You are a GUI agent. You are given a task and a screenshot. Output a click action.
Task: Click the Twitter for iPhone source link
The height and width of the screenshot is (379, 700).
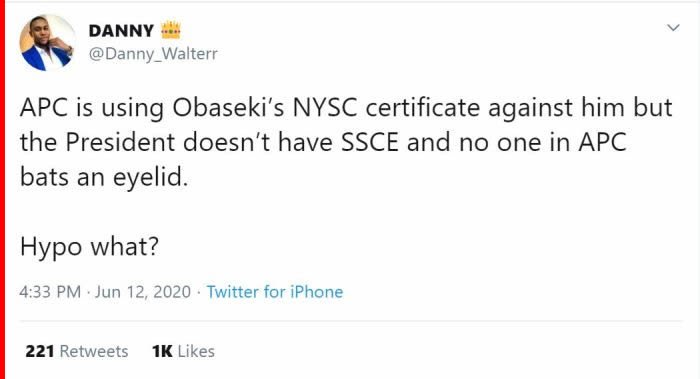pyautogui.click(x=275, y=292)
